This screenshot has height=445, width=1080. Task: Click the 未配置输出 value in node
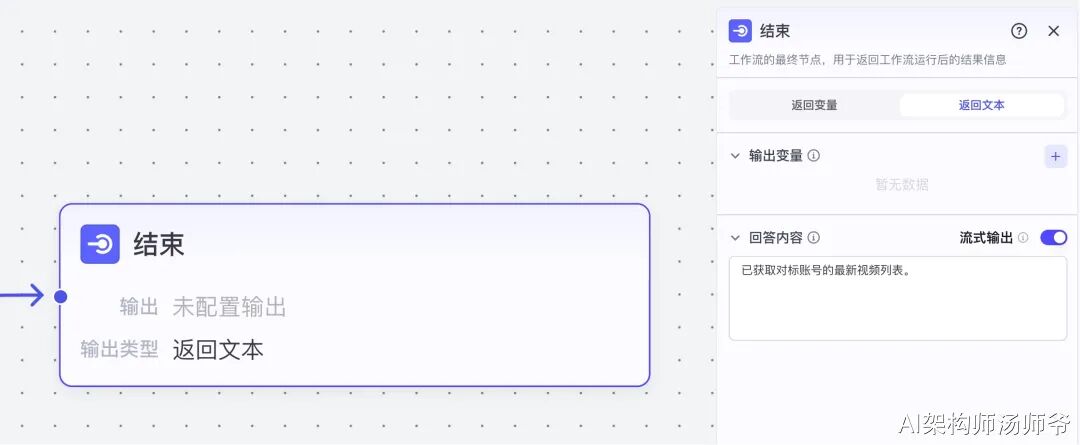point(229,307)
